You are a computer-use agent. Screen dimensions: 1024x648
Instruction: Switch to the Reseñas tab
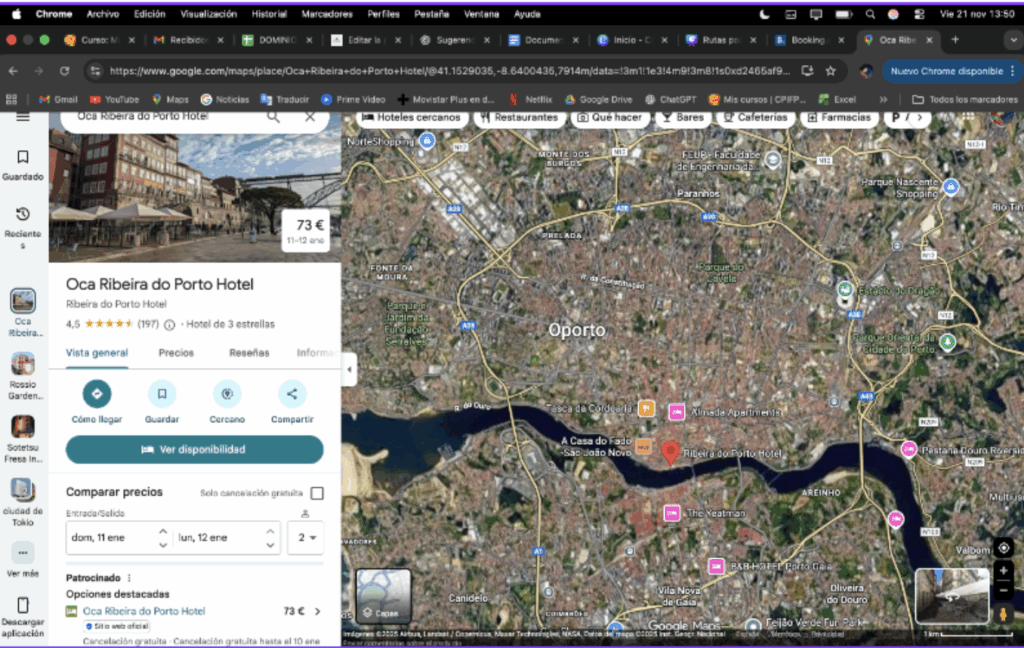click(x=249, y=353)
